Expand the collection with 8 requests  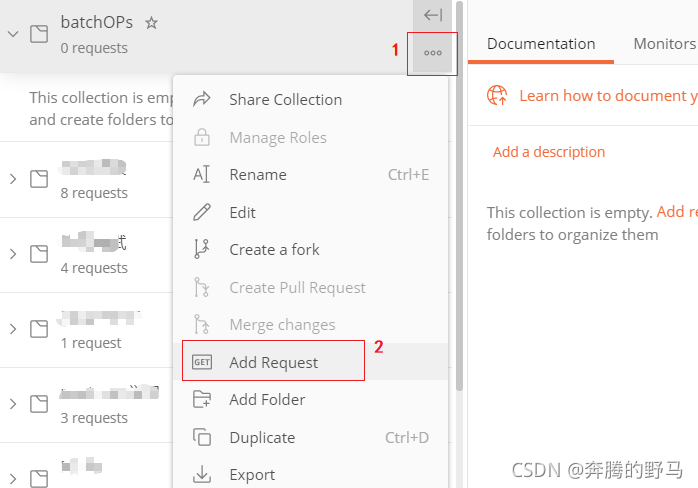pos(13,179)
